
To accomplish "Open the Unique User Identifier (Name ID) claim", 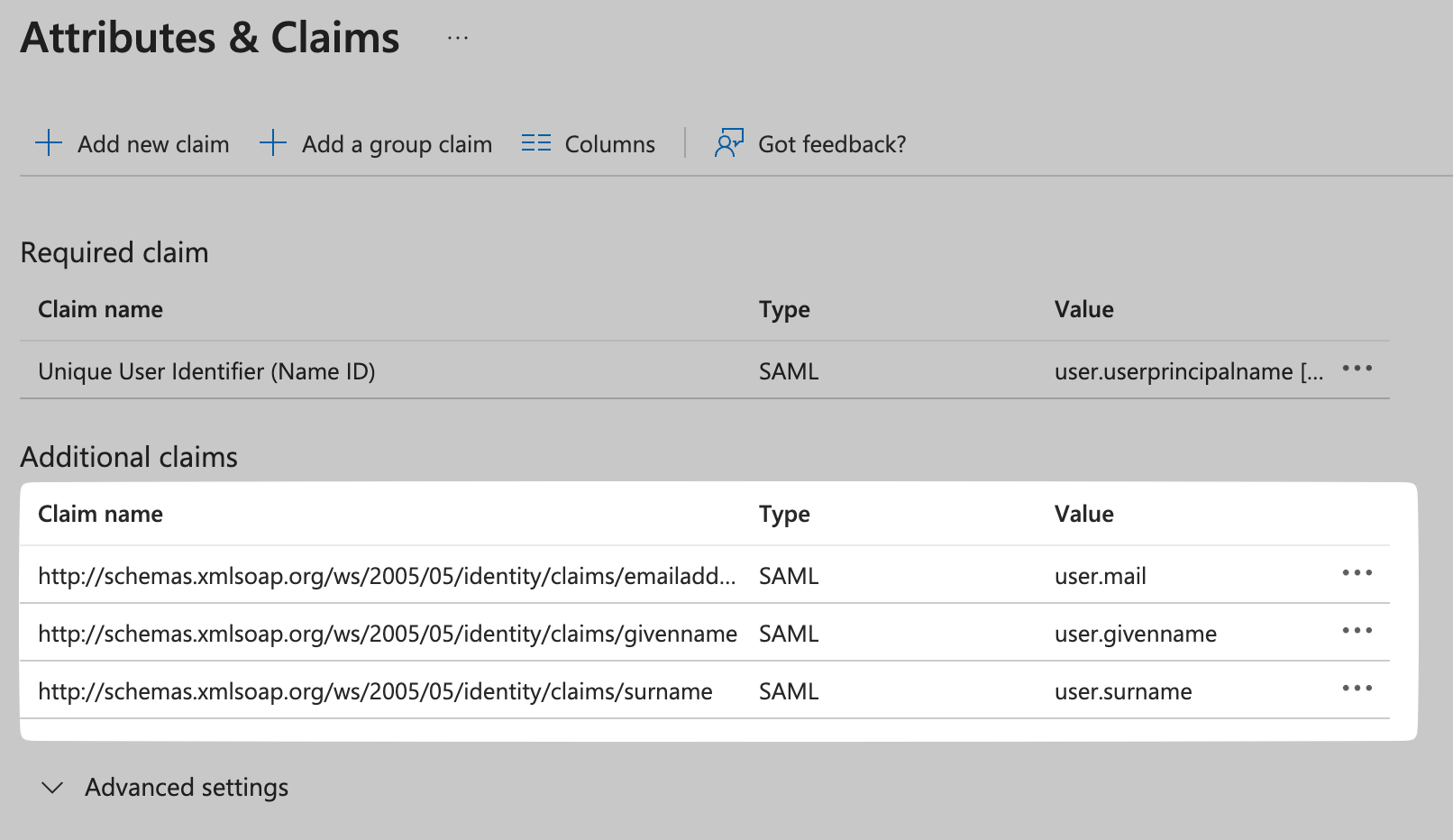I will coord(206,371).
